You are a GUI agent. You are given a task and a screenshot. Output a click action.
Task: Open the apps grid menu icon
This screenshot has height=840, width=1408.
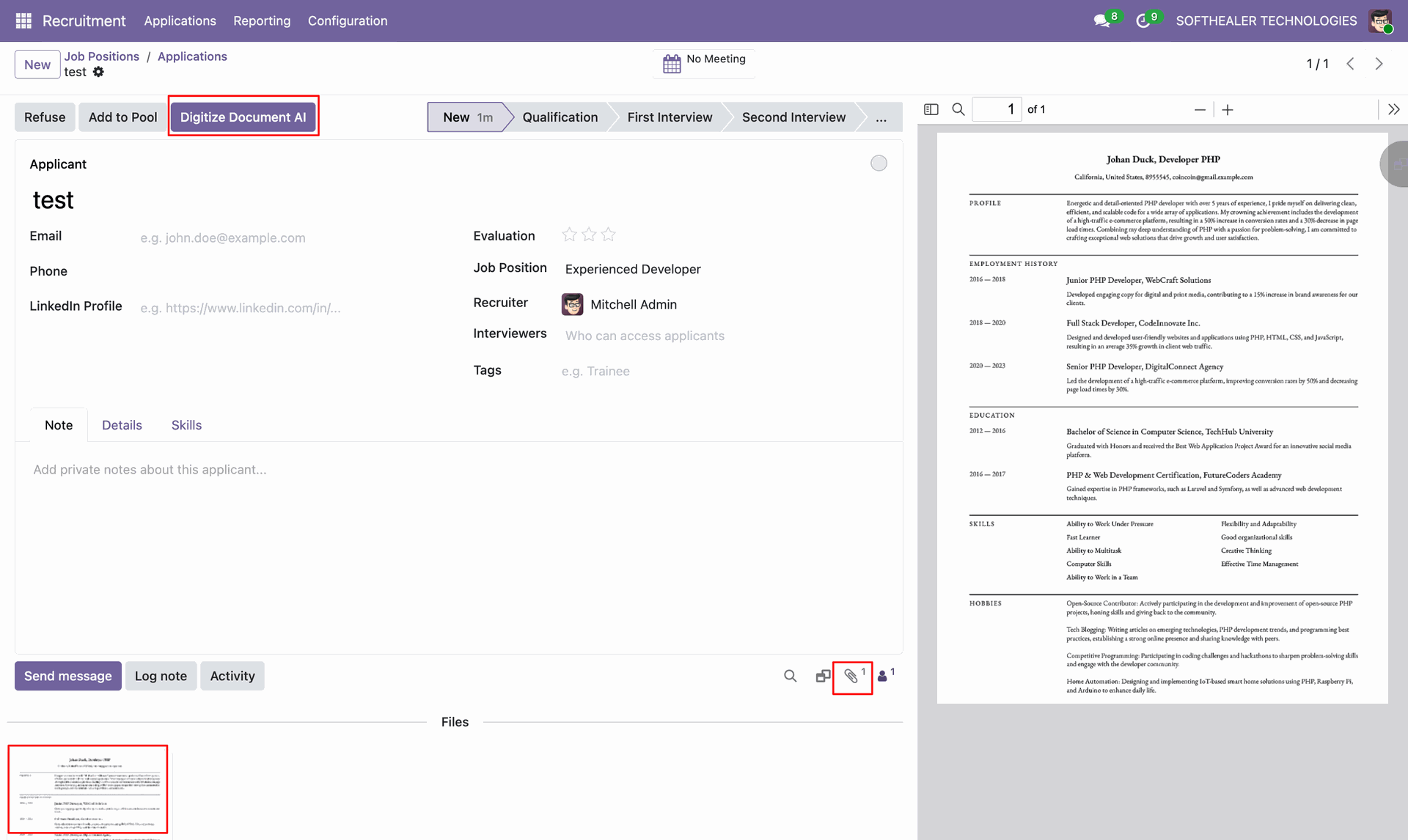tap(23, 21)
